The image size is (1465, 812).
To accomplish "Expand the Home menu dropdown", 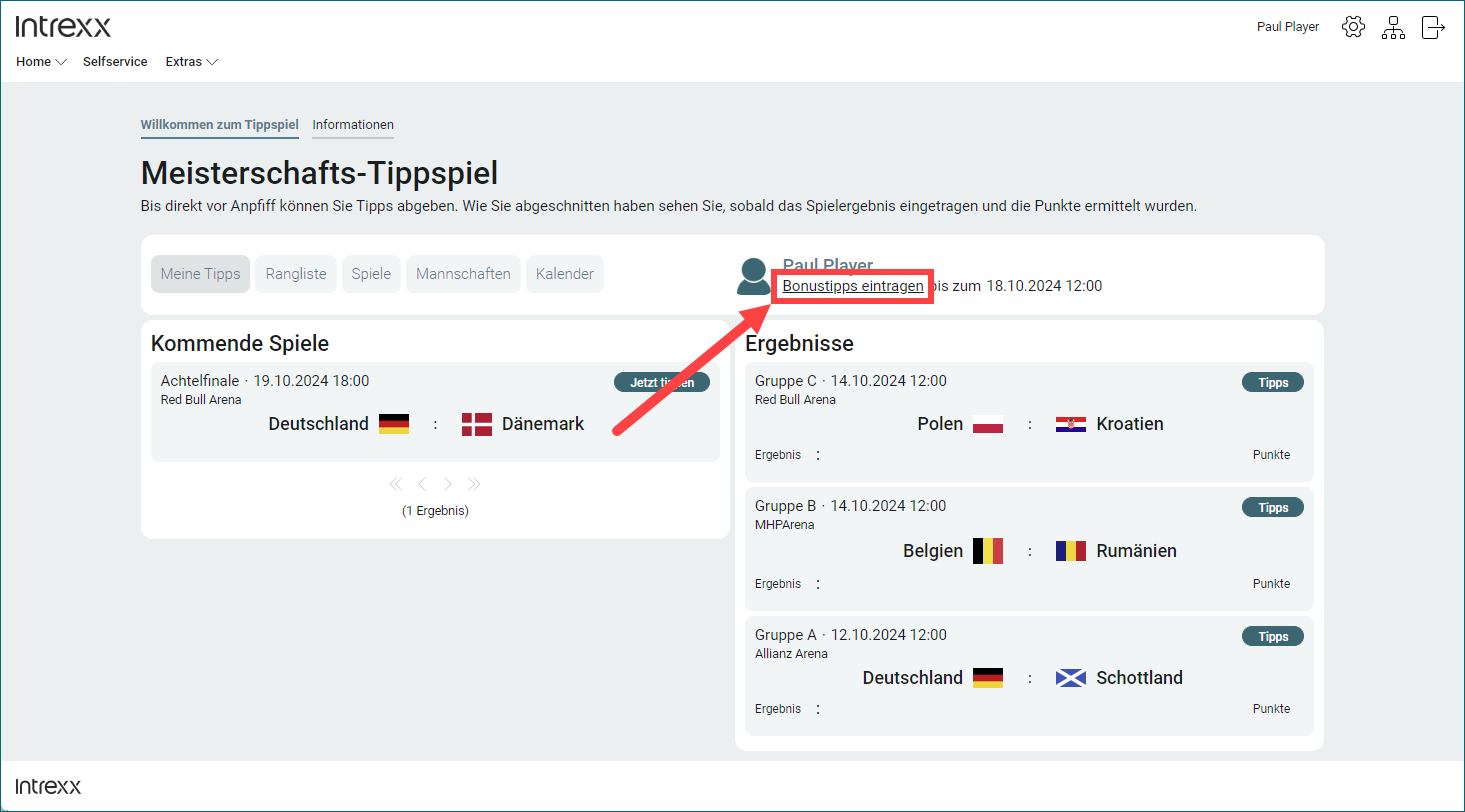I will (41, 62).
